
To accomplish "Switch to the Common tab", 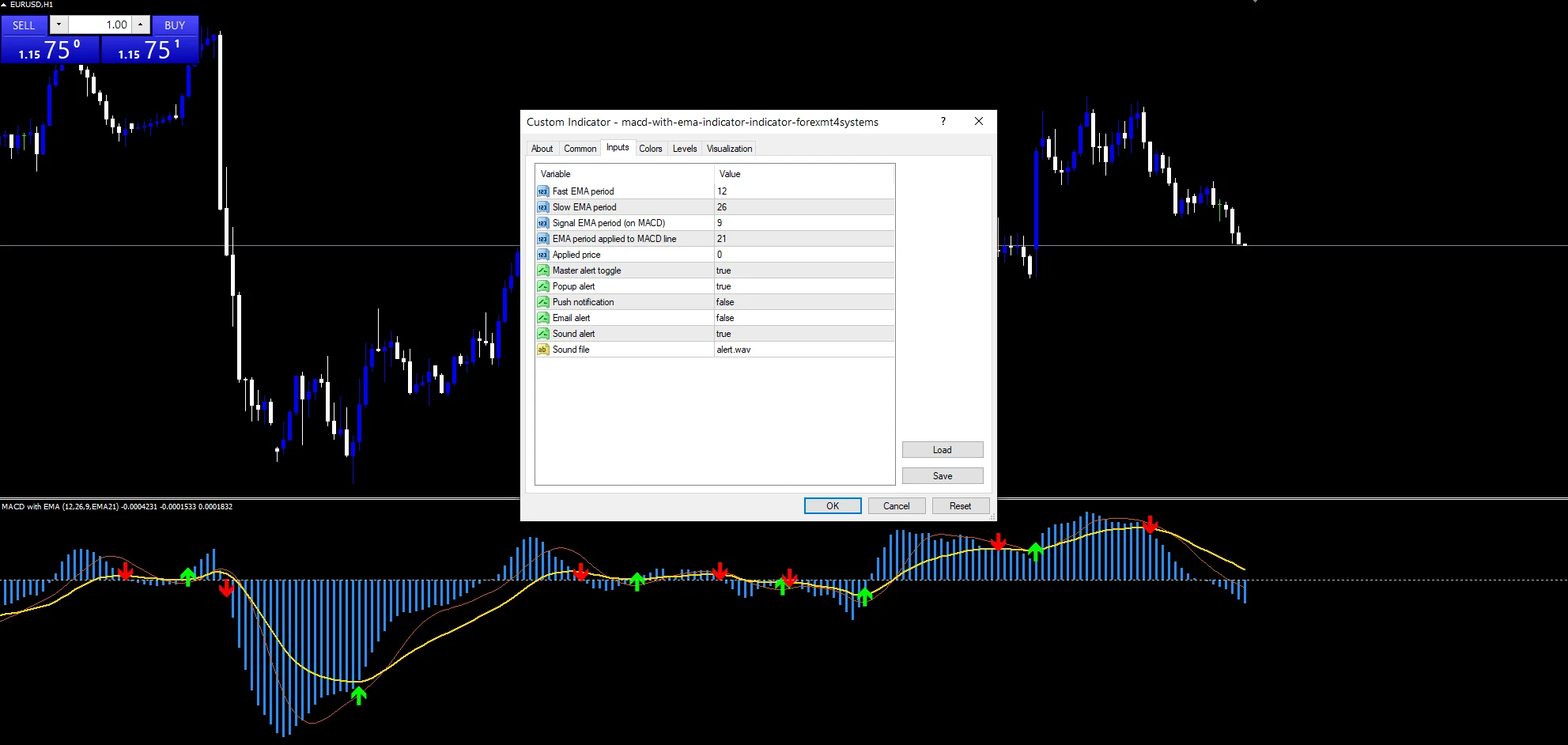I will [x=580, y=149].
